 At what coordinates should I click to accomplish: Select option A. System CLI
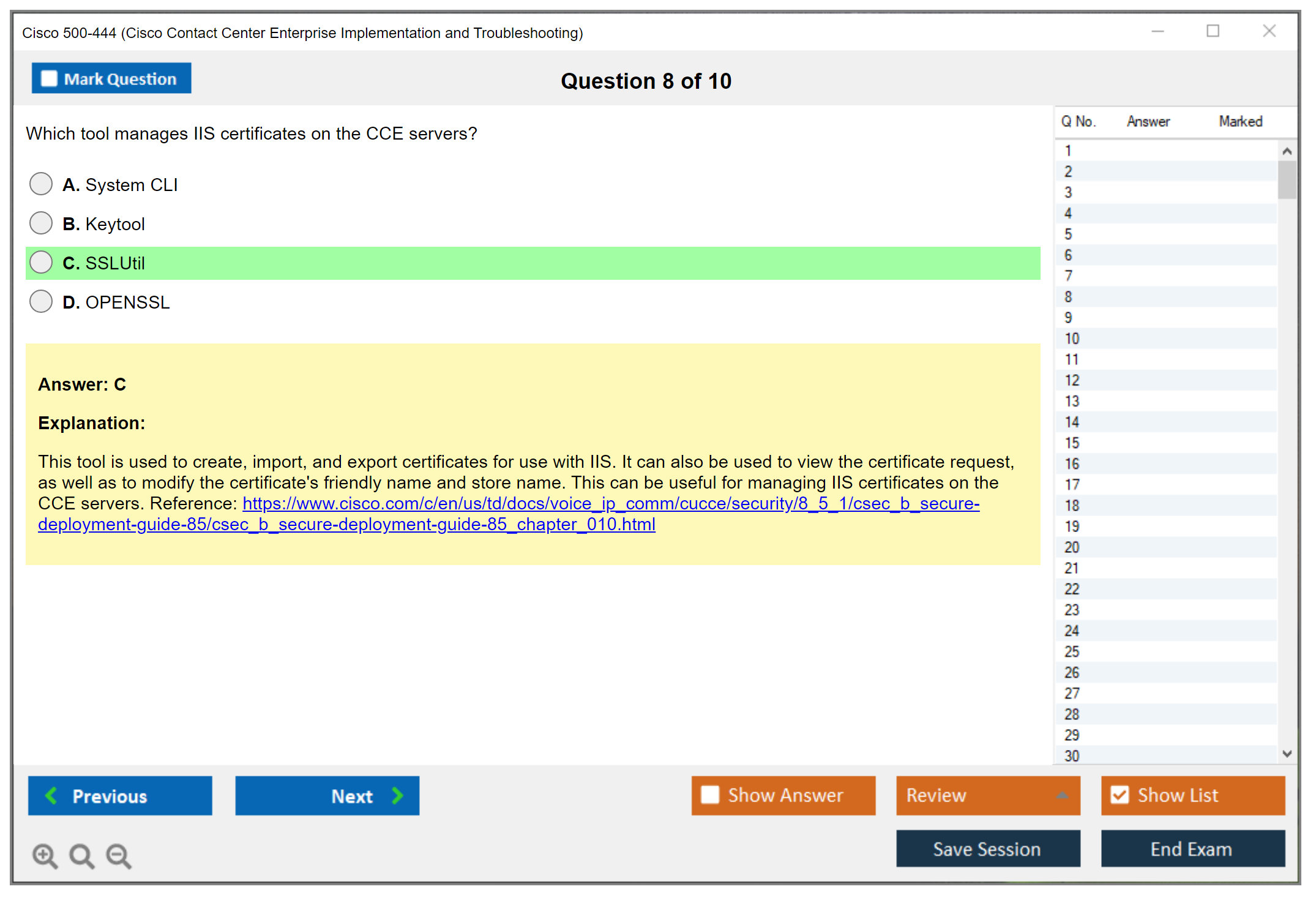point(41,184)
